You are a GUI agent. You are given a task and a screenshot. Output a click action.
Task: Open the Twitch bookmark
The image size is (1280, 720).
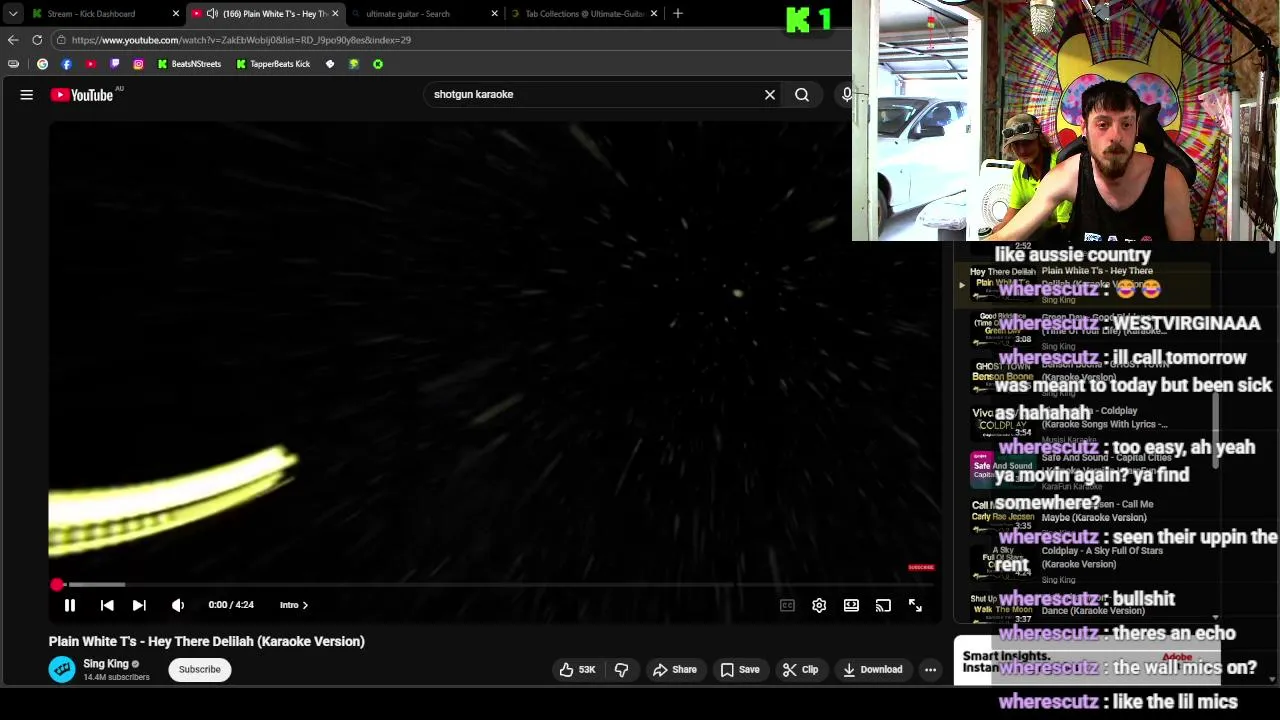114,64
